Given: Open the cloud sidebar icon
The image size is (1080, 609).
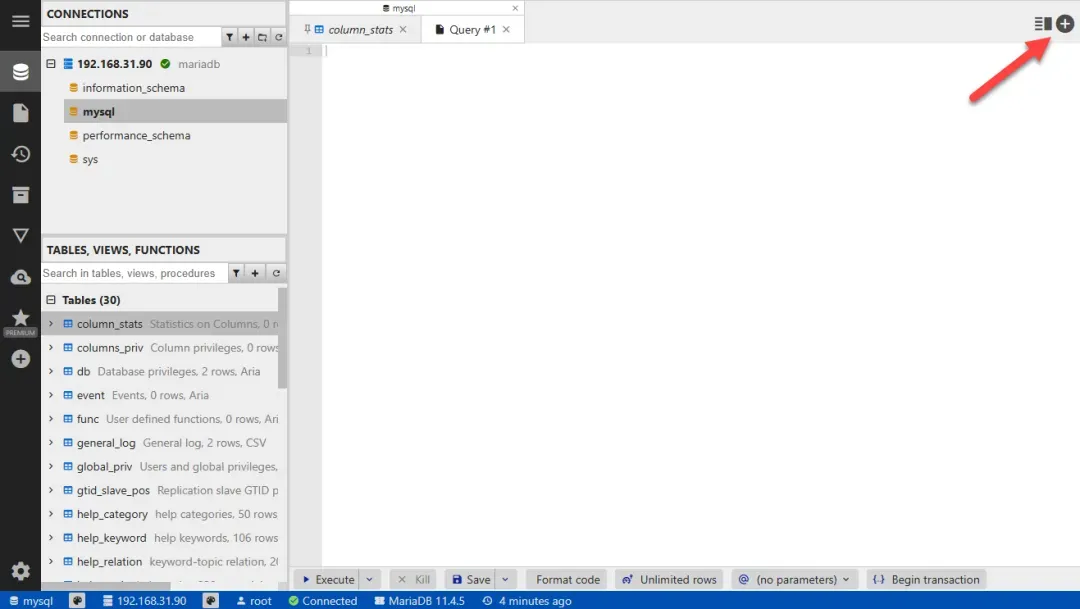Looking at the screenshot, I should click(21, 277).
